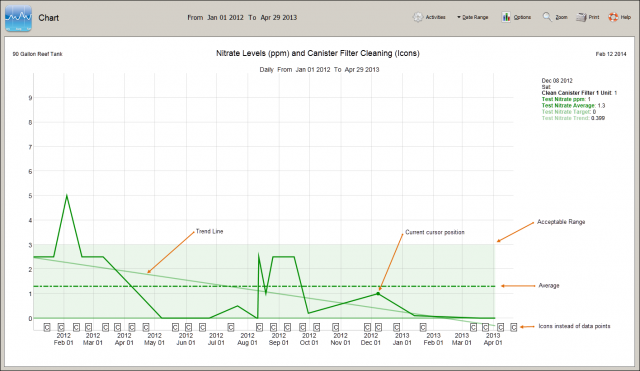Click the 'Feb 12 2014' date stamp
This screenshot has height=371, width=640.
point(611,54)
